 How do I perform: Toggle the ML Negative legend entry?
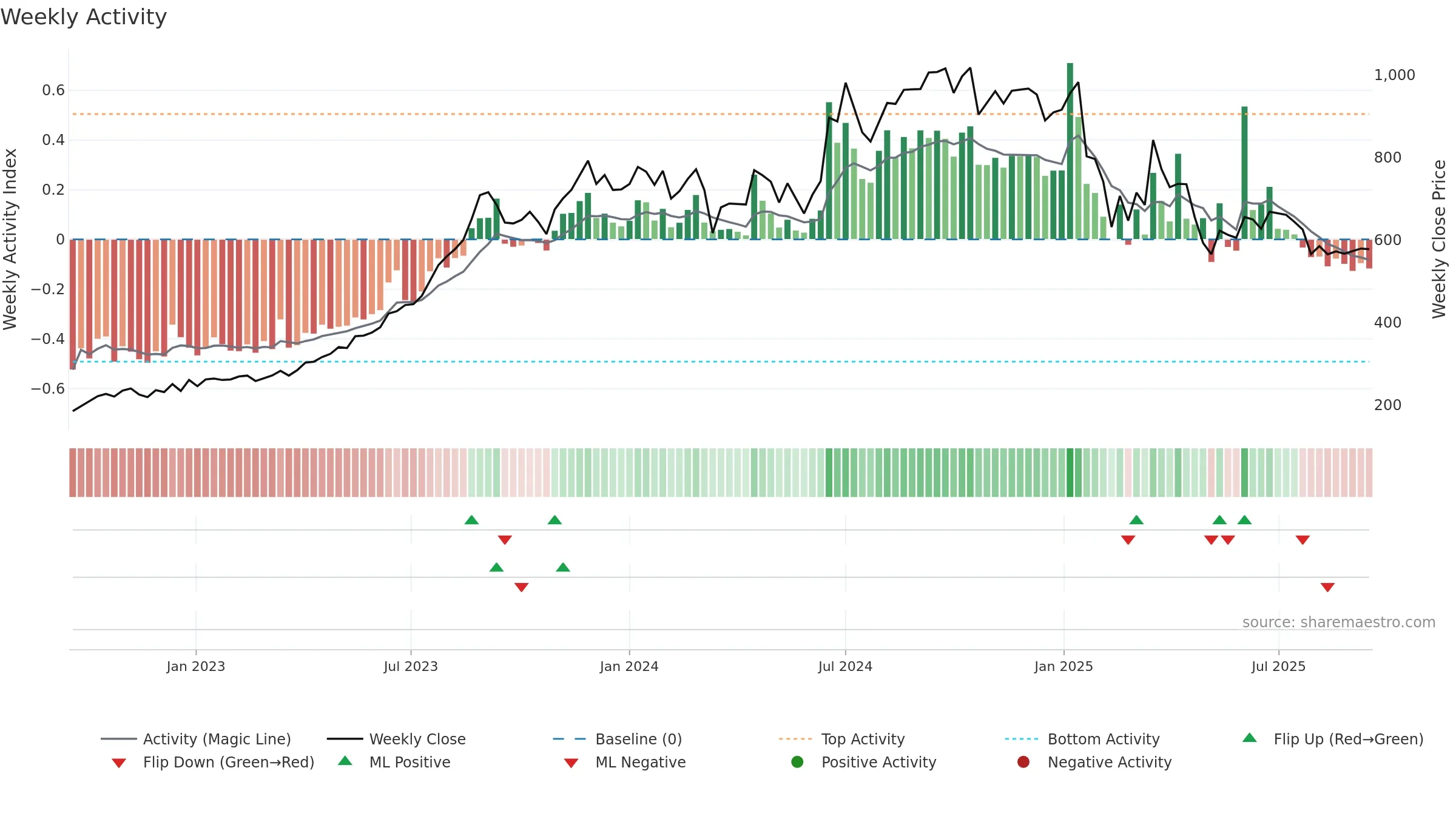[x=625, y=762]
